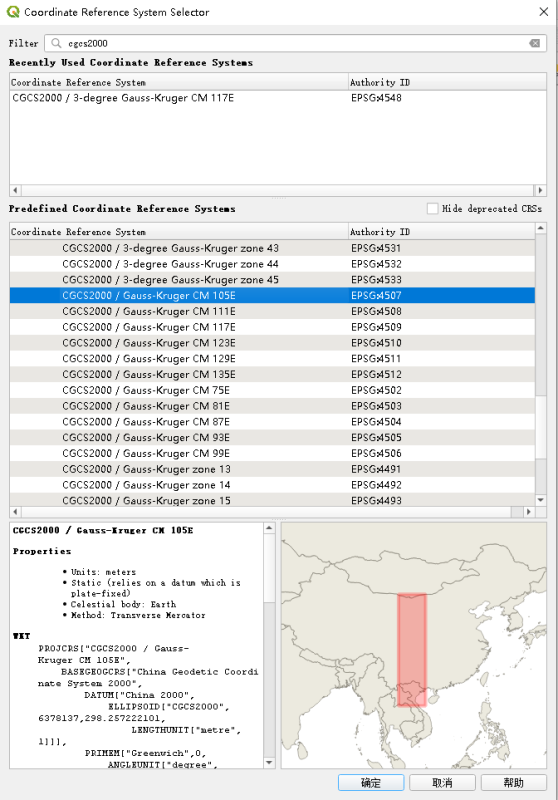Click the WKT heading in properties panel
The image size is (558, 800).
(21, 636)
